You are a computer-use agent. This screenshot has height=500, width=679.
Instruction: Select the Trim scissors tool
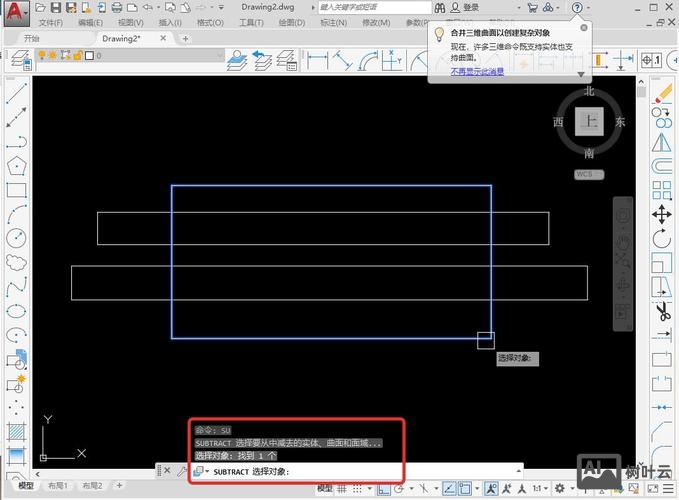(662, 312)
